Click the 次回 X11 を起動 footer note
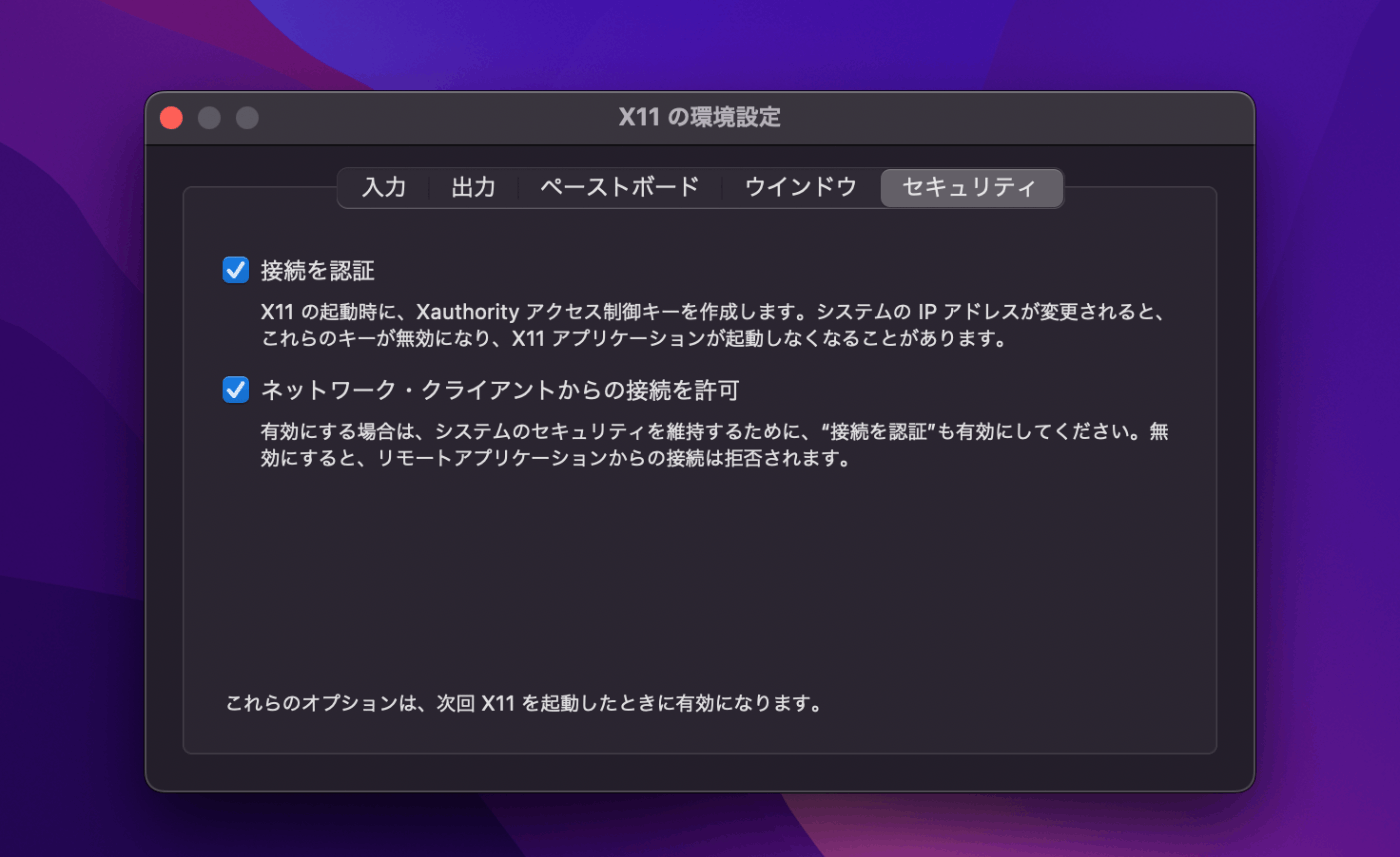The image size is (1400, 857). point(524,703)
